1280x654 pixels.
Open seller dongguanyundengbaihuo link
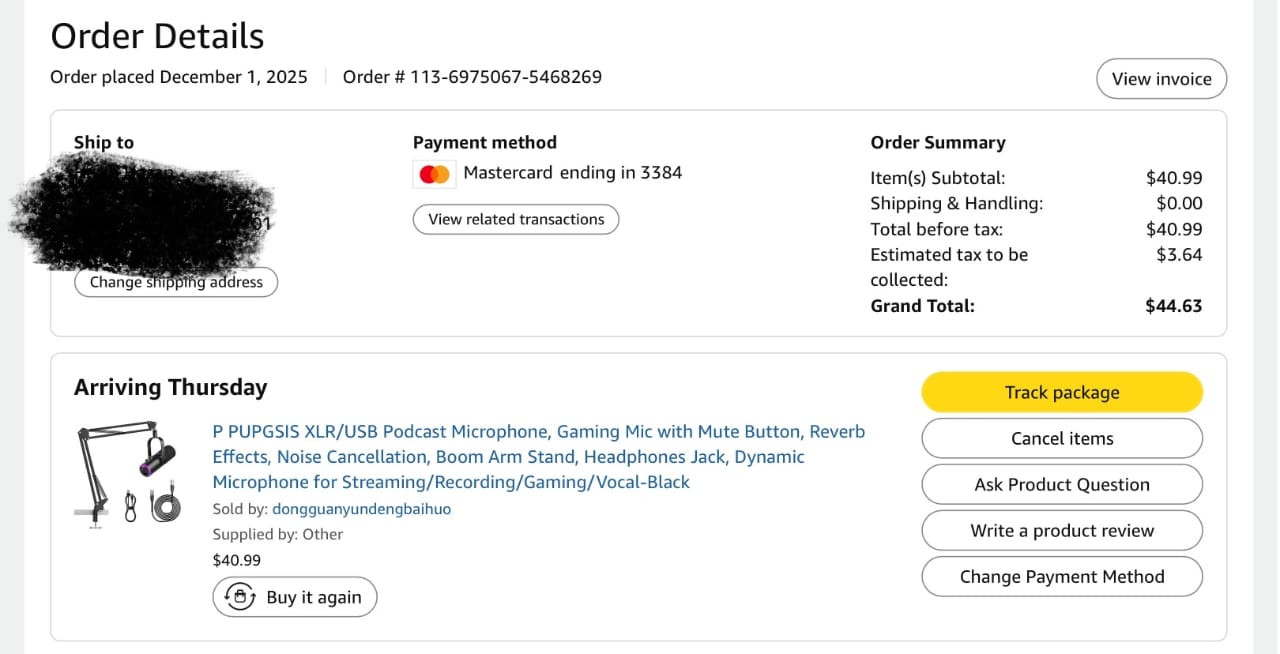361,509
